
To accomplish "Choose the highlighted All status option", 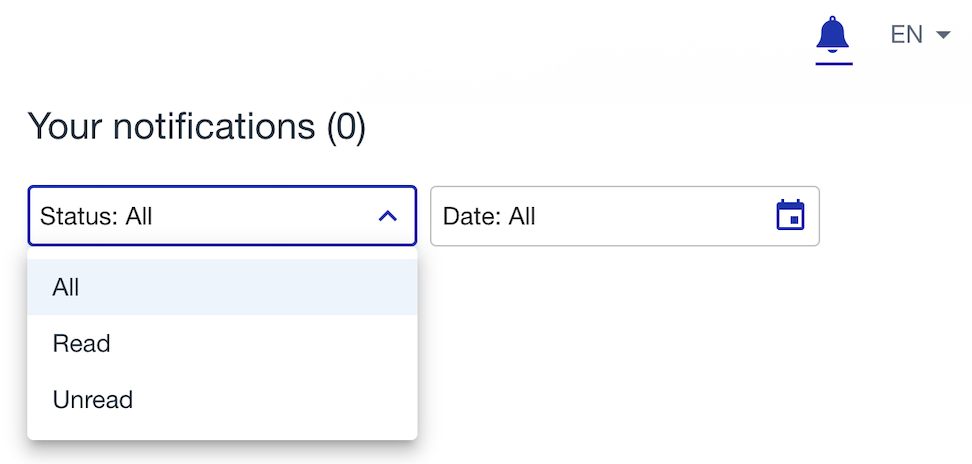I will (x=222, y=287).
